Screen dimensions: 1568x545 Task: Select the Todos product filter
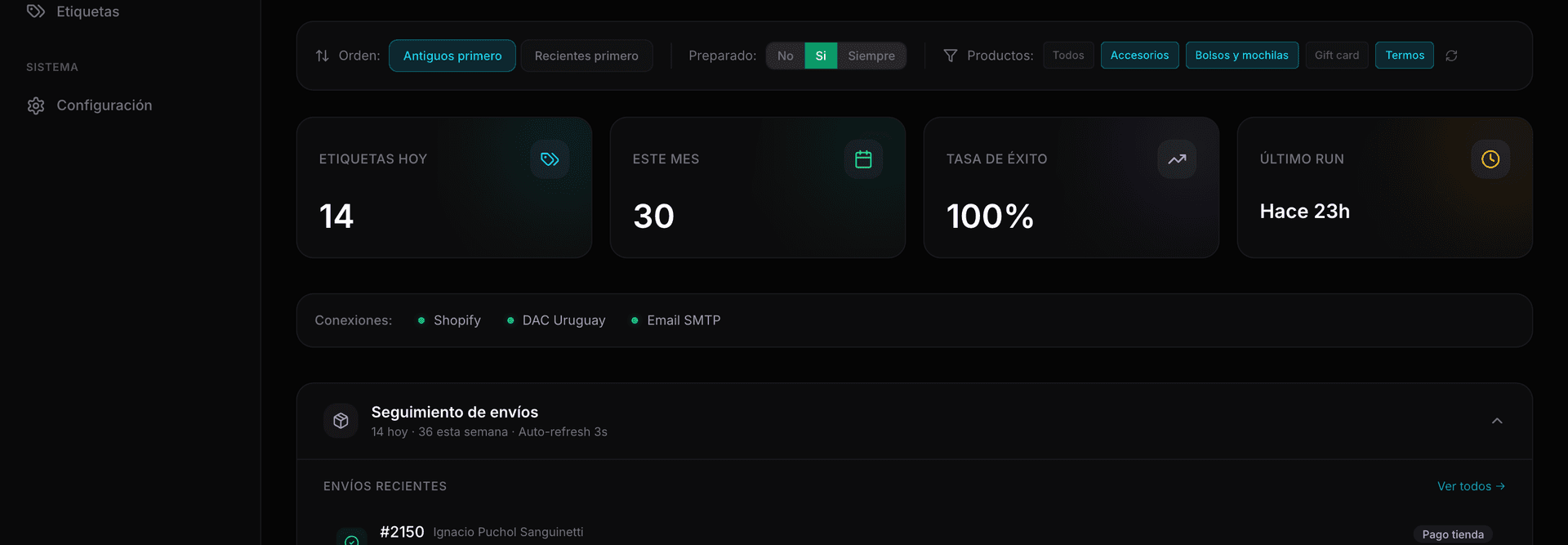1068,55
